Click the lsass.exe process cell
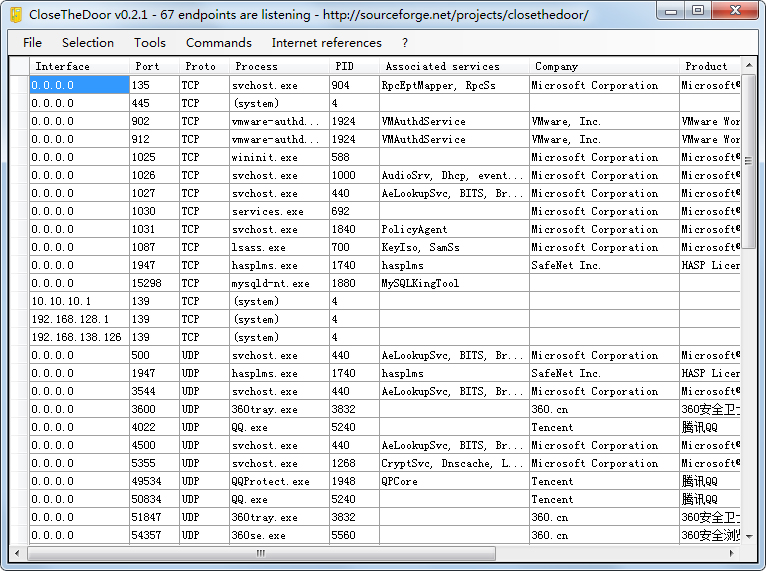766x571 pixels. coord(279,247)
